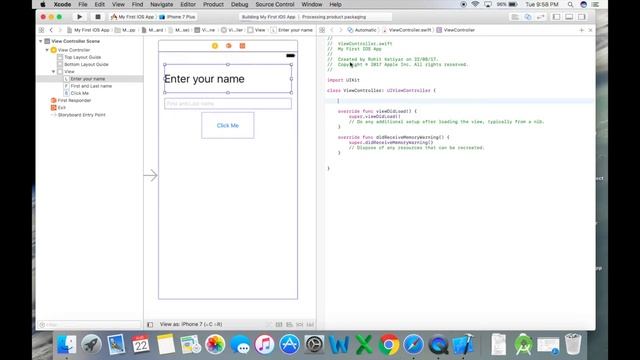The height and width of the screenshot is (360, 640).
Task: Click the First and Last name text field
Action: (x=228, y=104)
